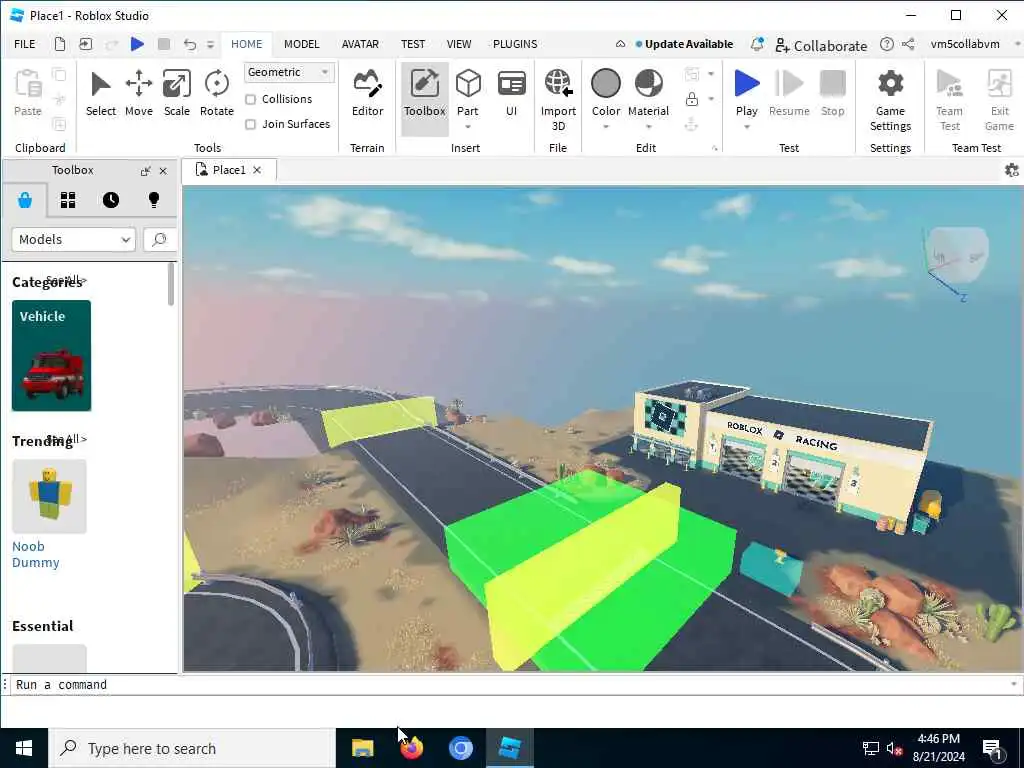The width and height of the screenshot is (1024, 768).
Task: Expand the Material dropdown arrow
Action: (648, 127)
